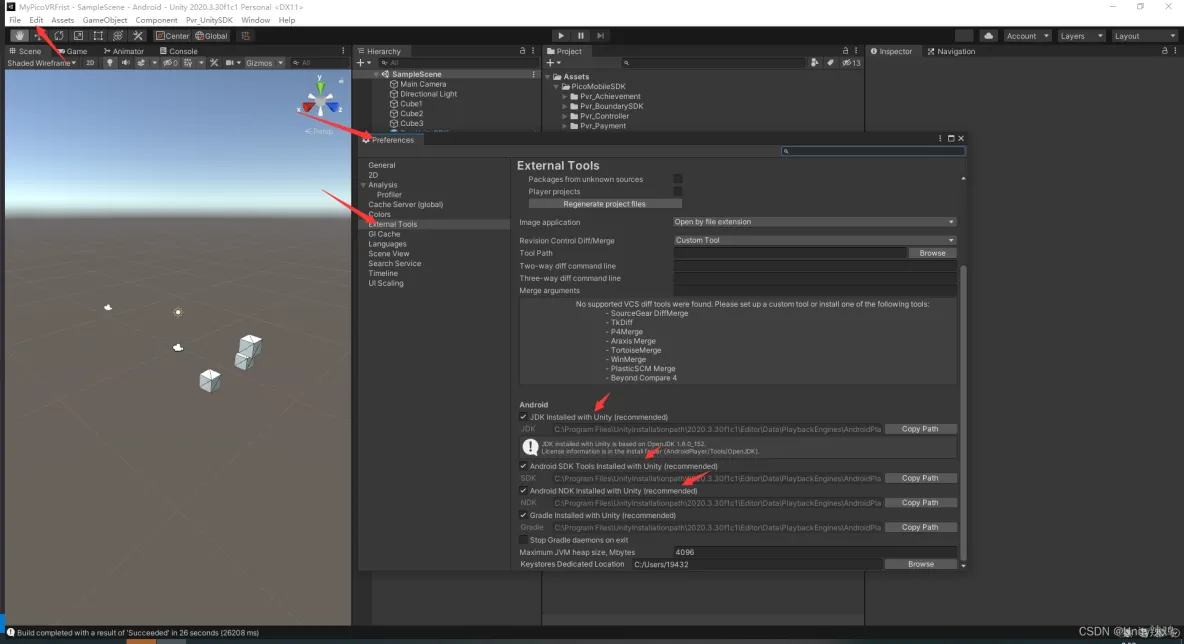Open the Edit menu

[x=36, y=20]
